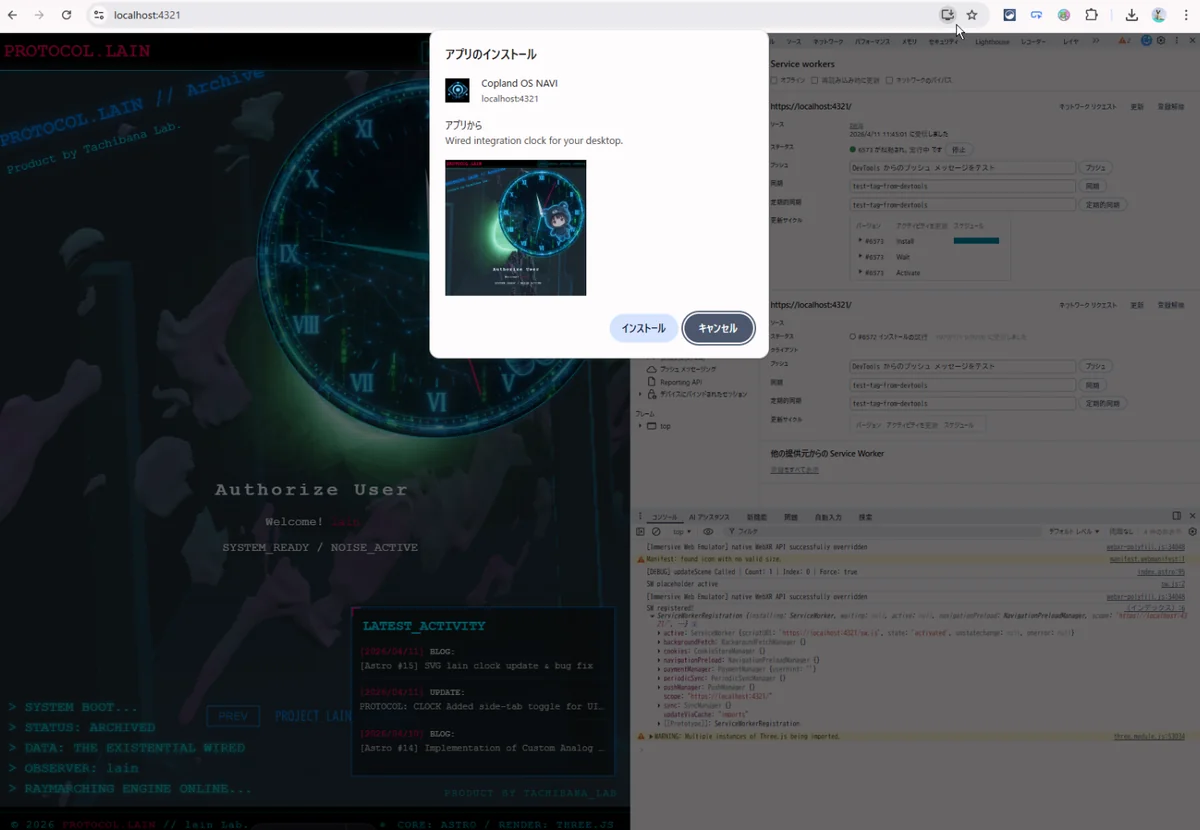Bookmark this page with the star icon
Image resolution: width=1200 pixels, height=830 pixels.
[972, 15]
